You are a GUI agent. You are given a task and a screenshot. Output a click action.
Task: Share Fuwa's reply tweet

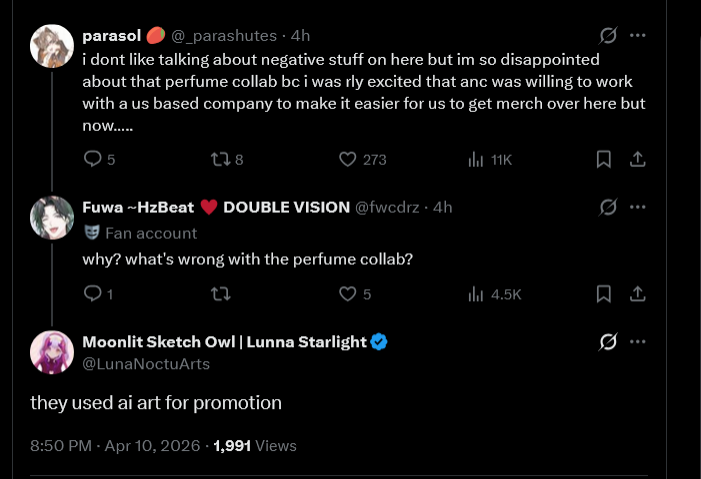[x=637, y=294]
